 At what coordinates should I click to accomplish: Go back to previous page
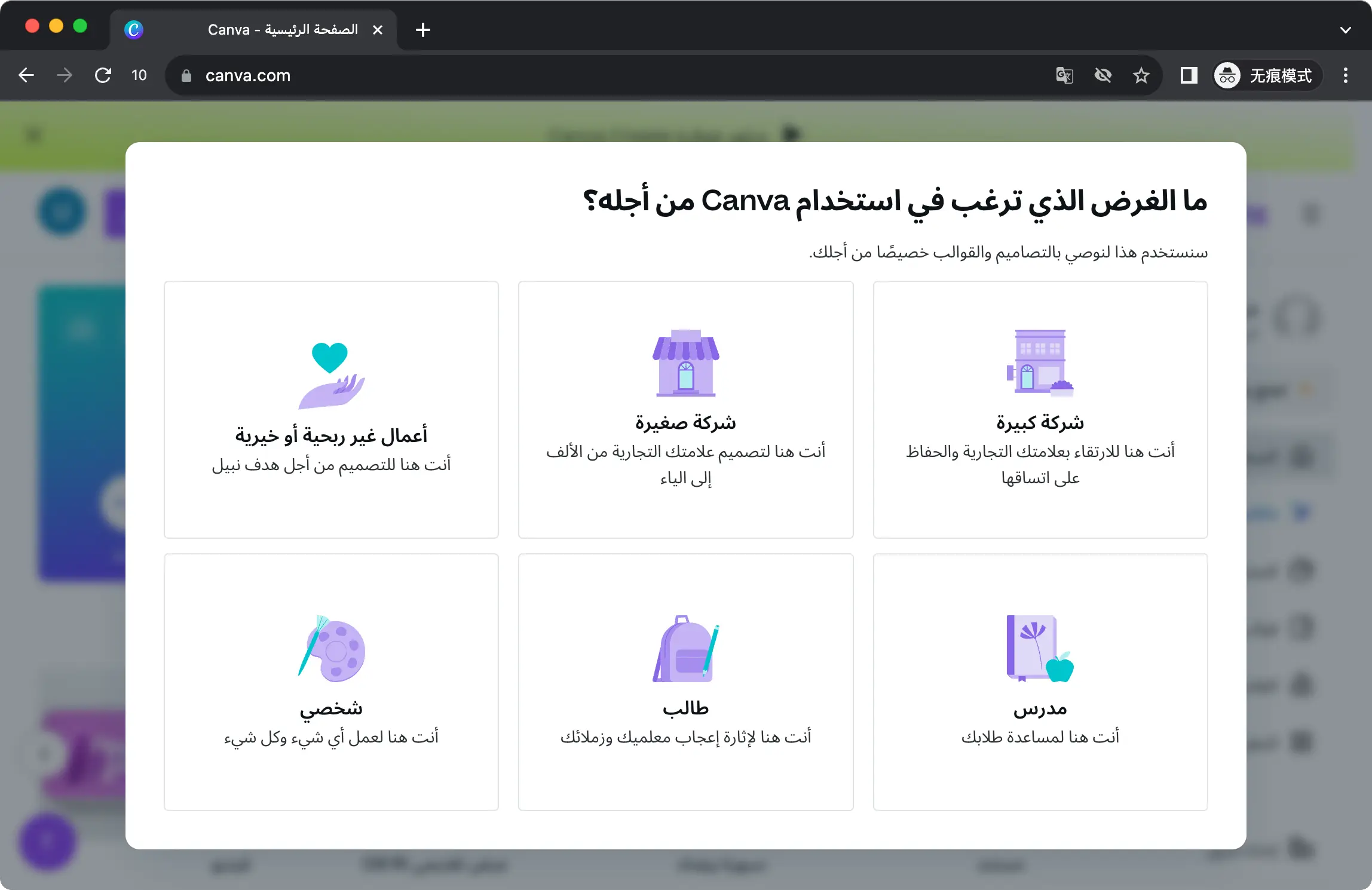(26, 75)
